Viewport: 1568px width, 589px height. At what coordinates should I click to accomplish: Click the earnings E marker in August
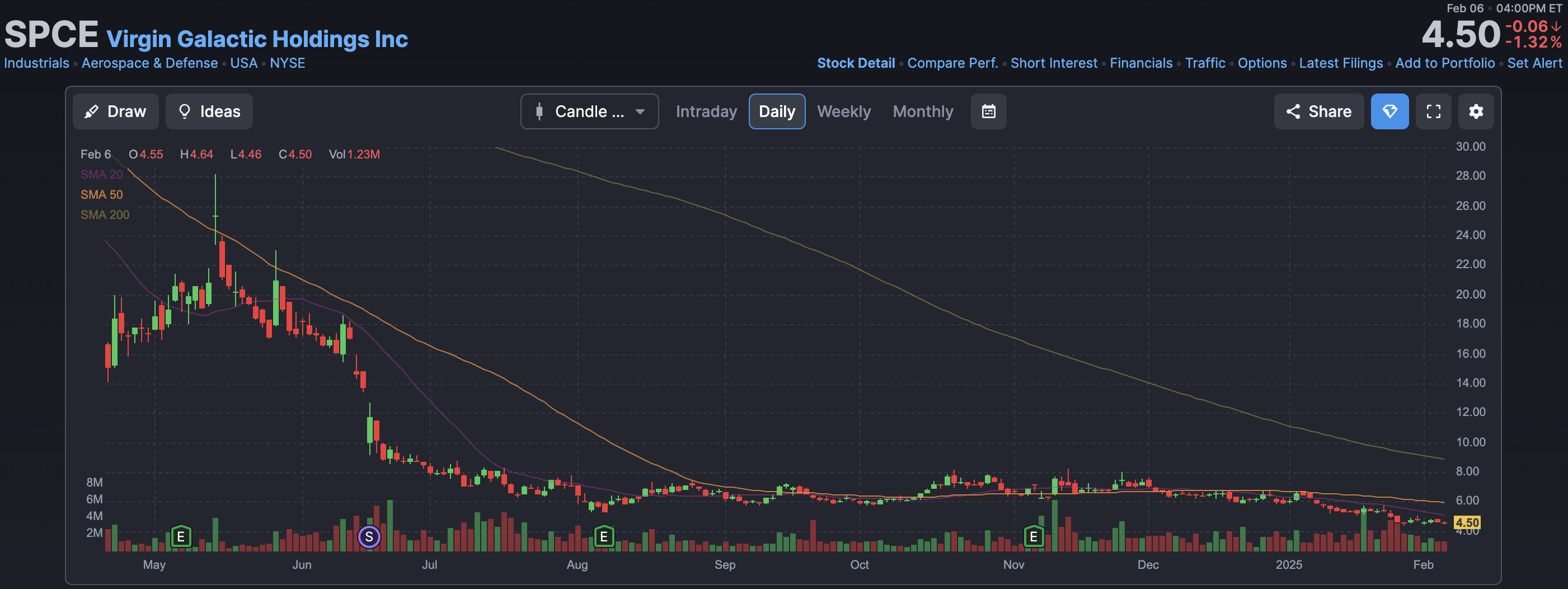click(604, 537)
